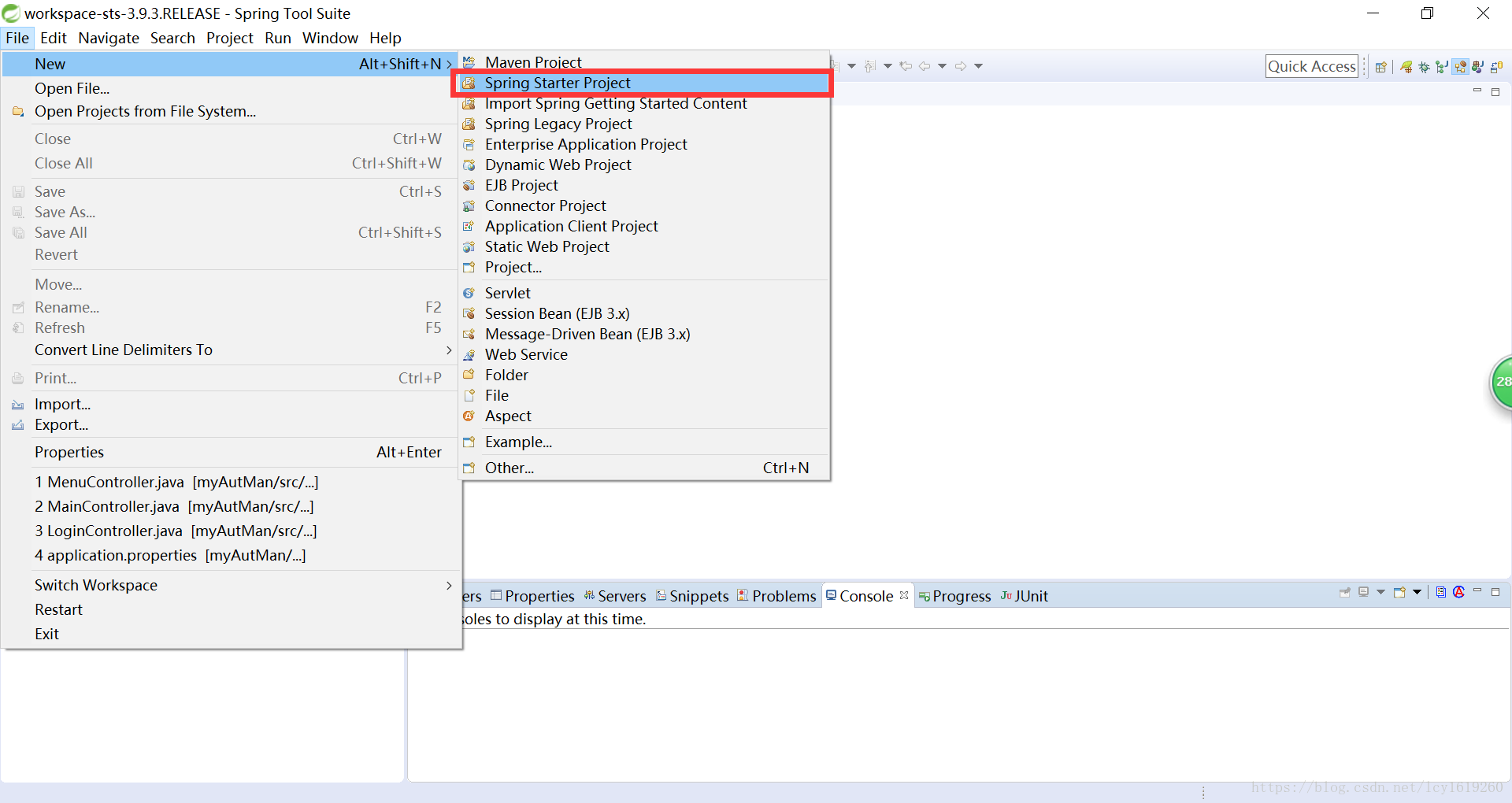
Task: Expand Convert Line Delimiters To submenu
Action: pos(232,350)
